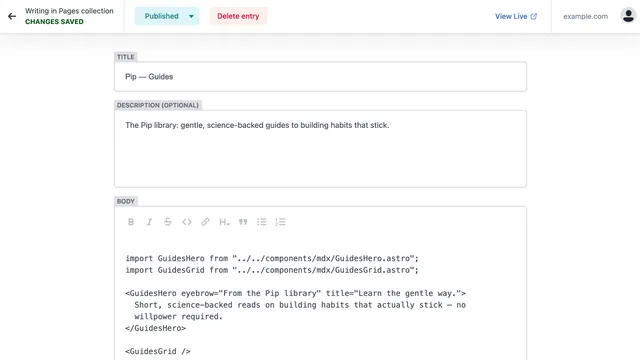
Task: Toggle italic formatting in body toolbar
Action: [x=149, y=222]
